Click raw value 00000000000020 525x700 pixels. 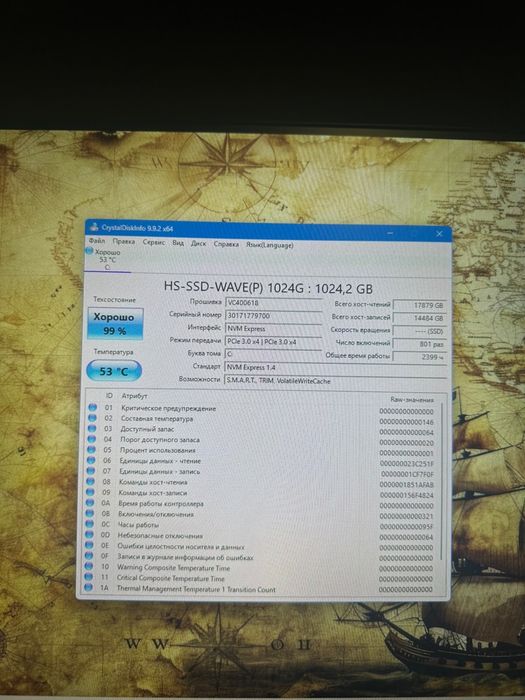(407, 443)
